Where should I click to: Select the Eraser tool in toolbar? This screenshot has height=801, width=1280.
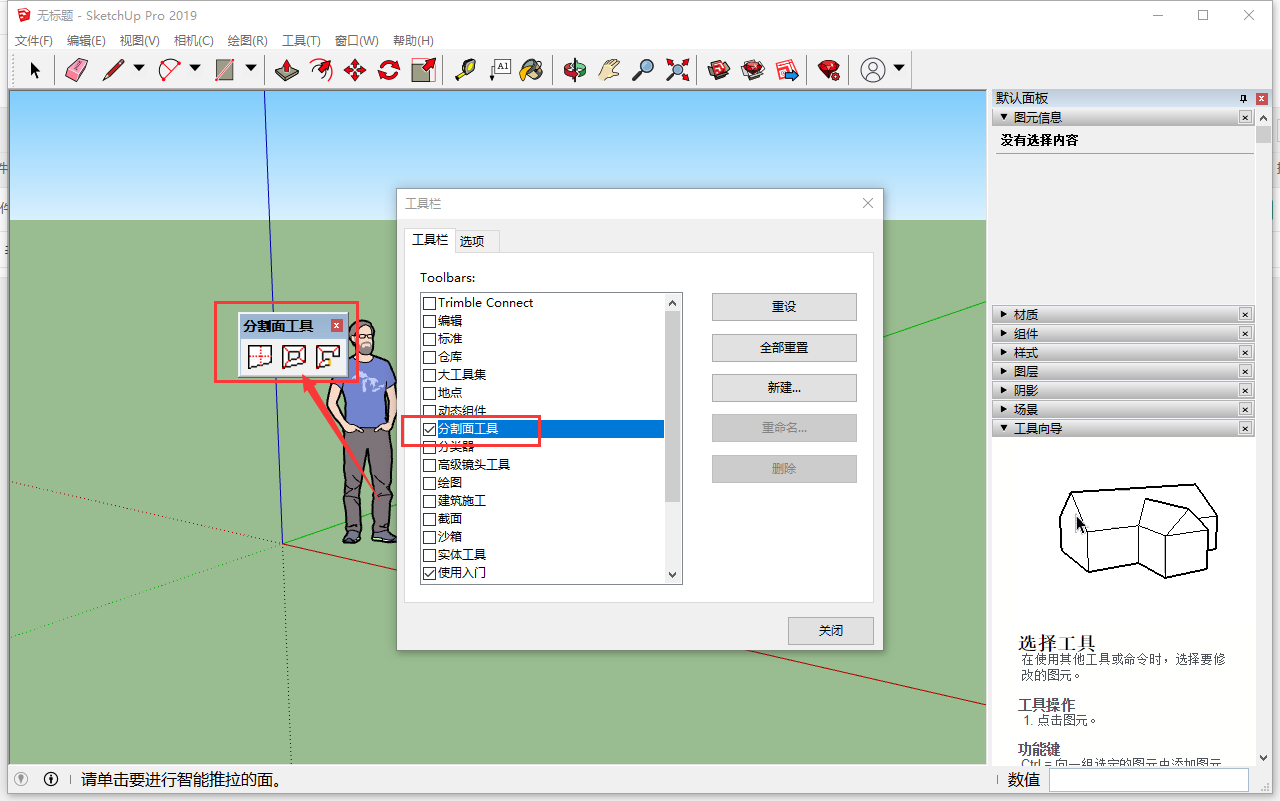pos(77,70)
